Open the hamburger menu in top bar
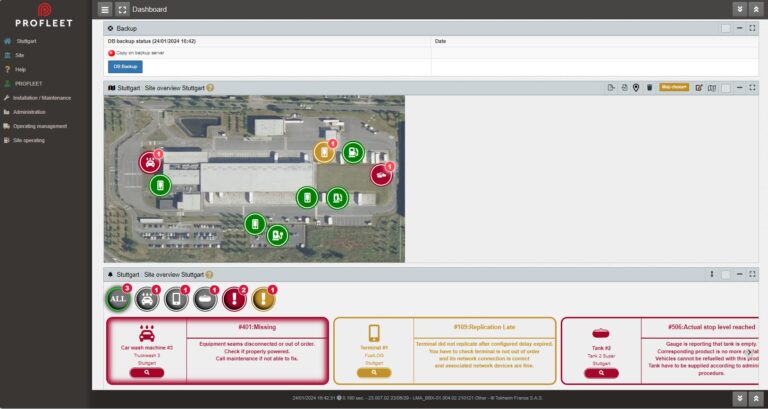The height and width of the screenshot is (409, 768). (x=105, y=9)
